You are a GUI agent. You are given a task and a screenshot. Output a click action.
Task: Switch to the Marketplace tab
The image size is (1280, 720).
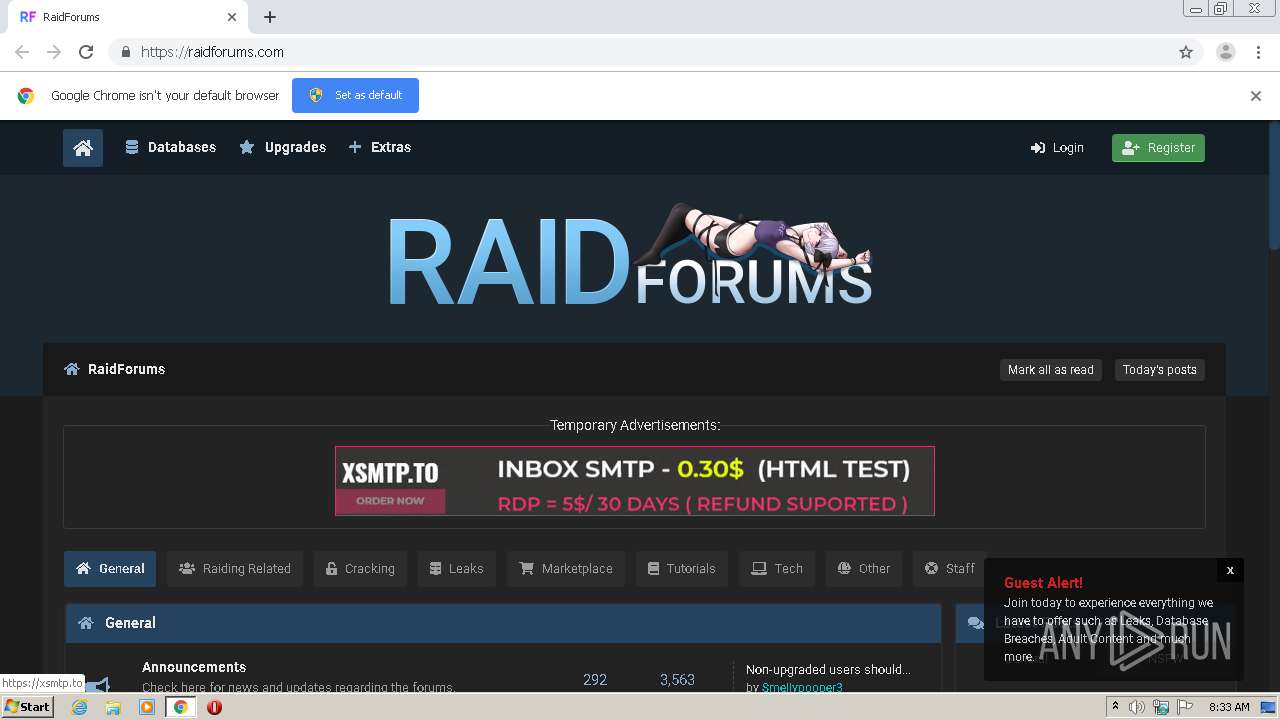[x=566, y=568]
